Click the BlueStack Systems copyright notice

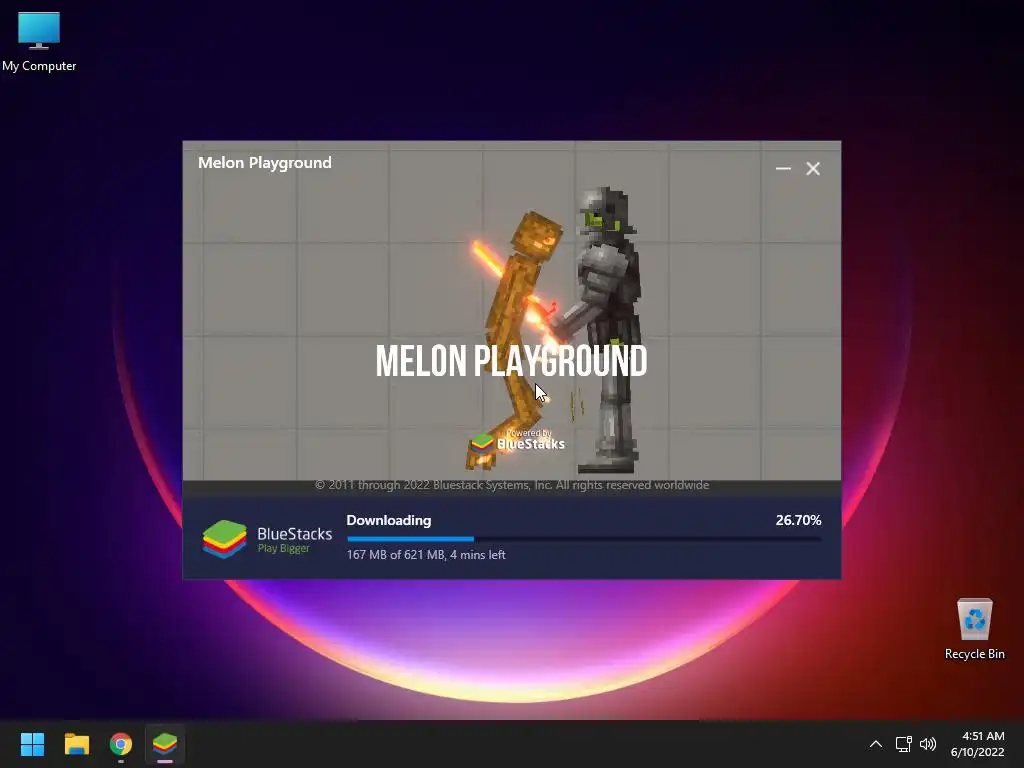click(512, 485)
